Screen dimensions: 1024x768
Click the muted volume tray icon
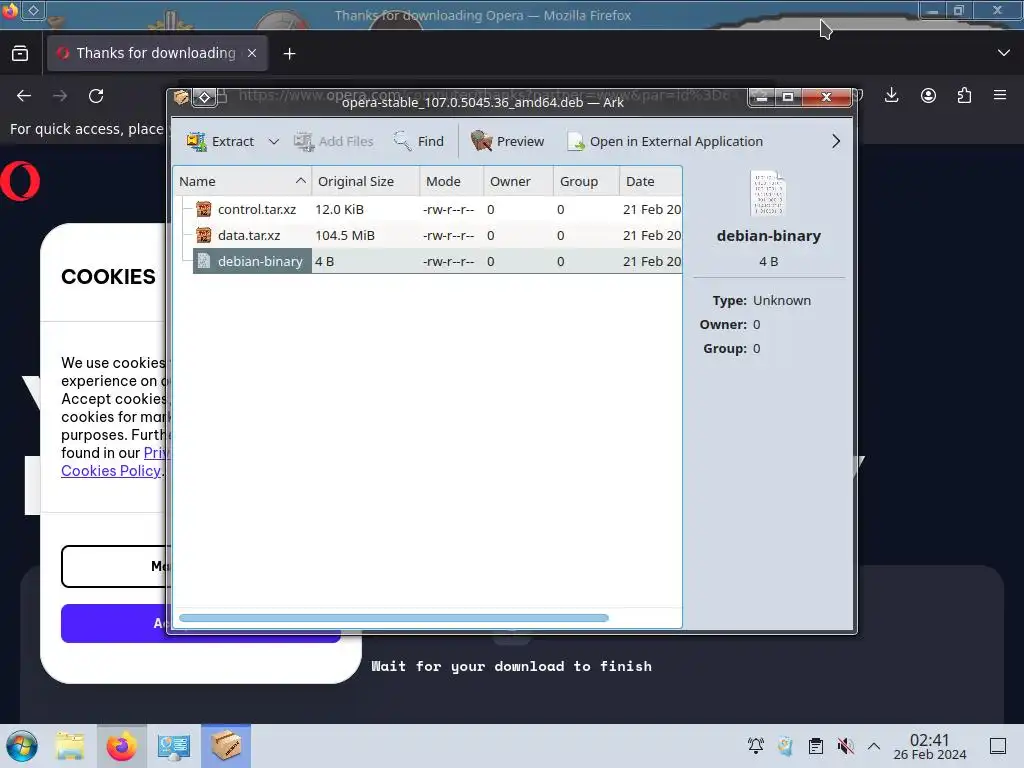846,746
